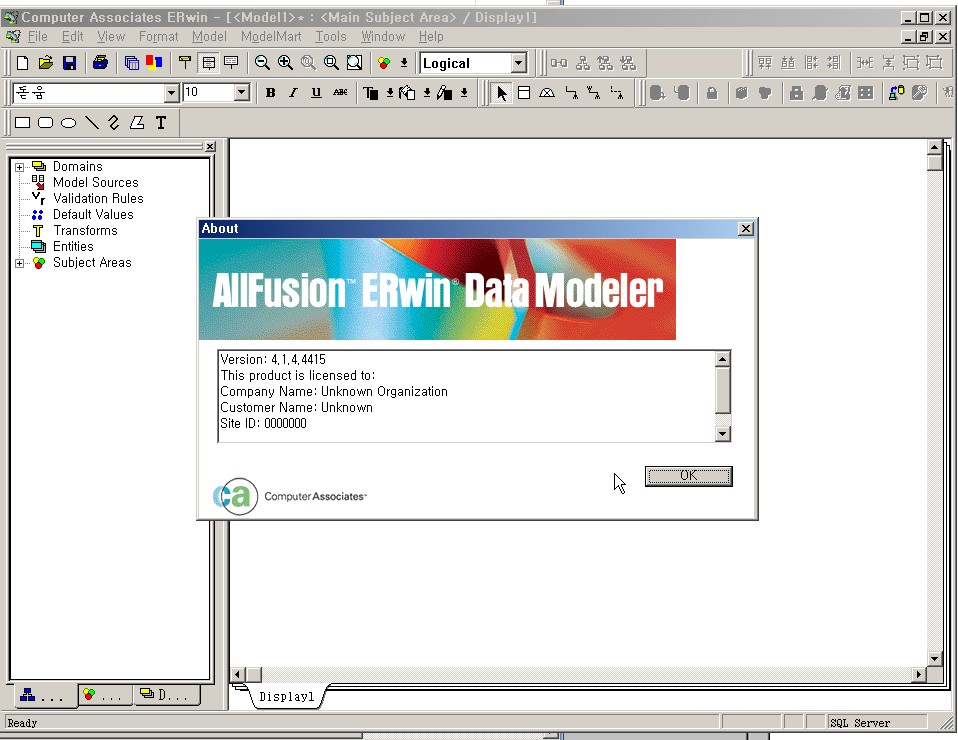Create a new model with the blank page icon
The image size is (958, 740).
[x=23, y=63]
